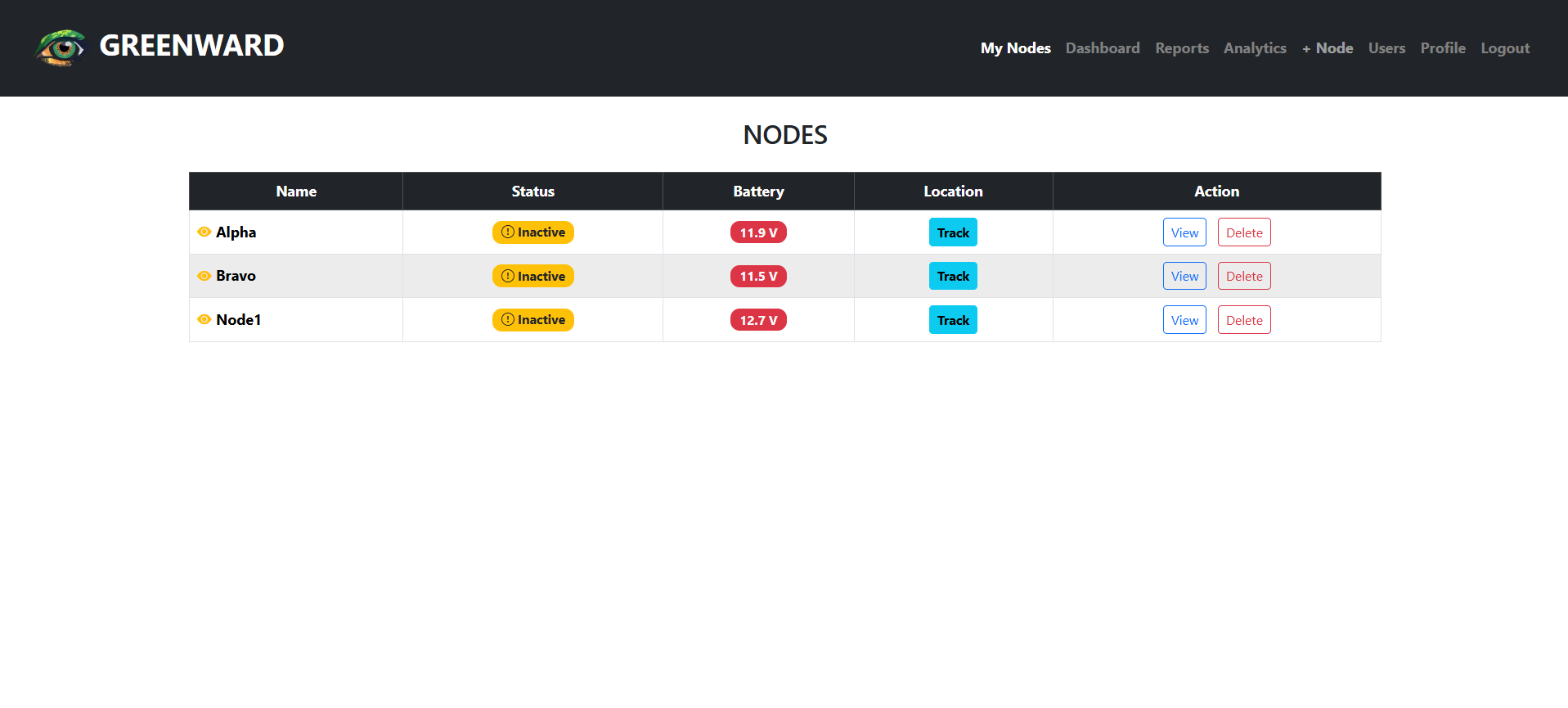Click the 12.7 V battery badge
Image resolution: width=1568 pixels, height=708 pixels.
click(758, 320)
